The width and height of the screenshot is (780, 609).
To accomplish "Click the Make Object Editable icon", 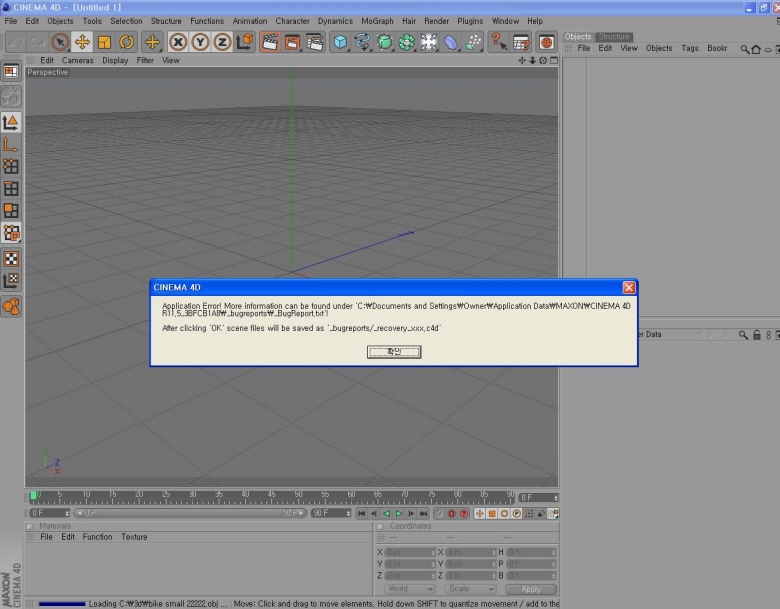I will [x=11, y=97].
